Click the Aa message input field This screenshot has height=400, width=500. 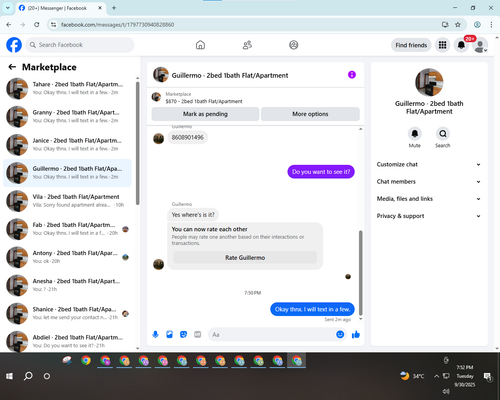click(272, 334)
